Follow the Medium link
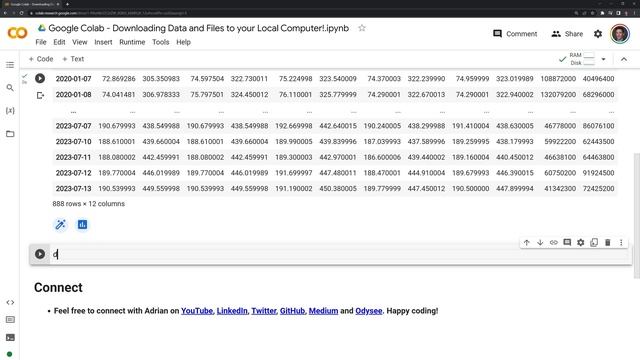The image size is (640, 360). tap(323, 311)
